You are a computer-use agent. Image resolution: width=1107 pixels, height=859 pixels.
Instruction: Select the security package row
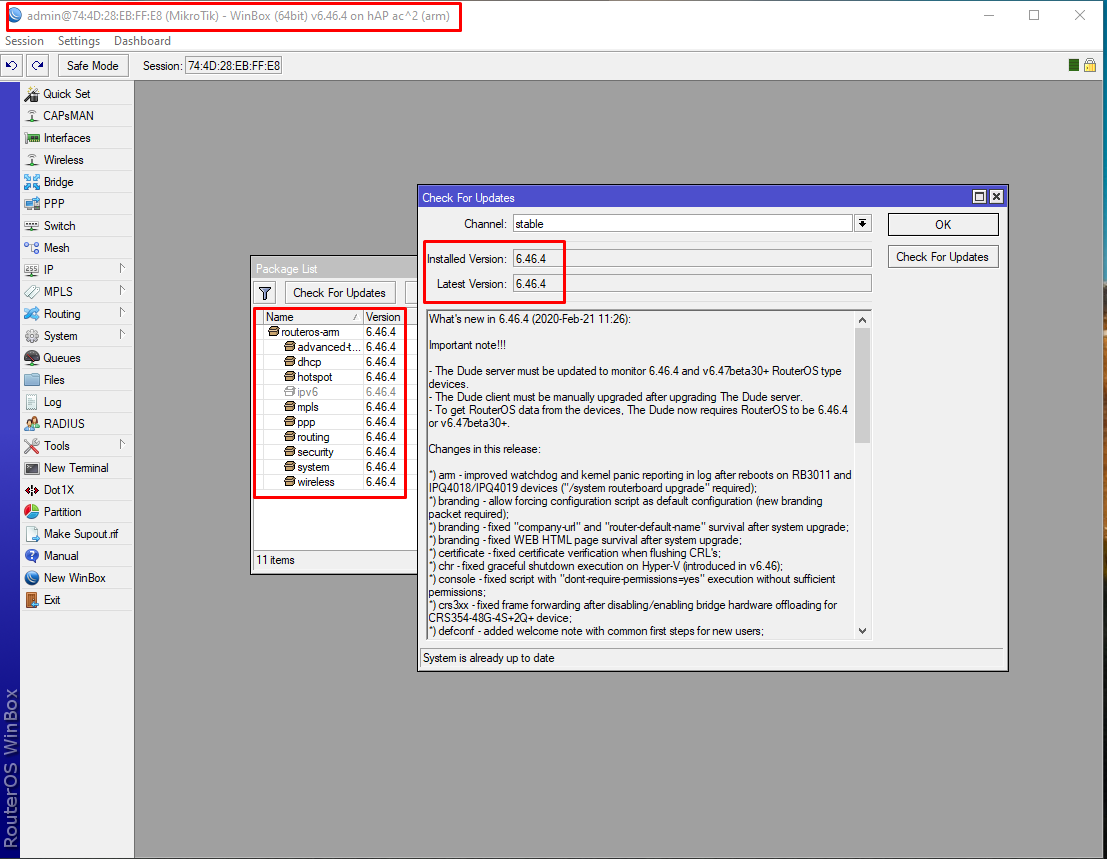click(x=330, y=452)
